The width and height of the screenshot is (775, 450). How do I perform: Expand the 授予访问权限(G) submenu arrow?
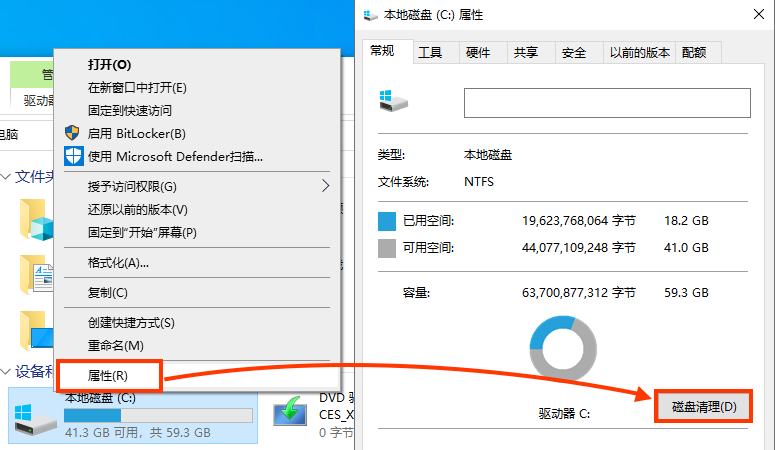325,186
